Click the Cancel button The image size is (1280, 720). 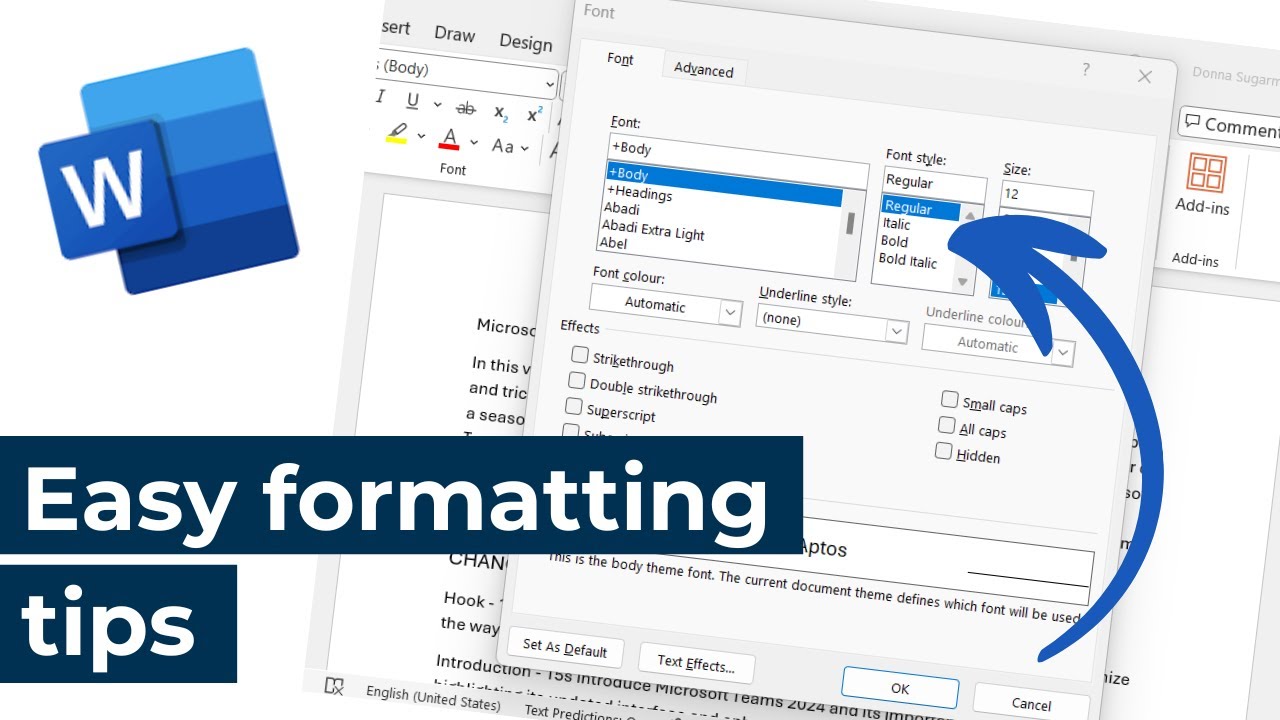pyautogui.click(x=1030, y=704)
